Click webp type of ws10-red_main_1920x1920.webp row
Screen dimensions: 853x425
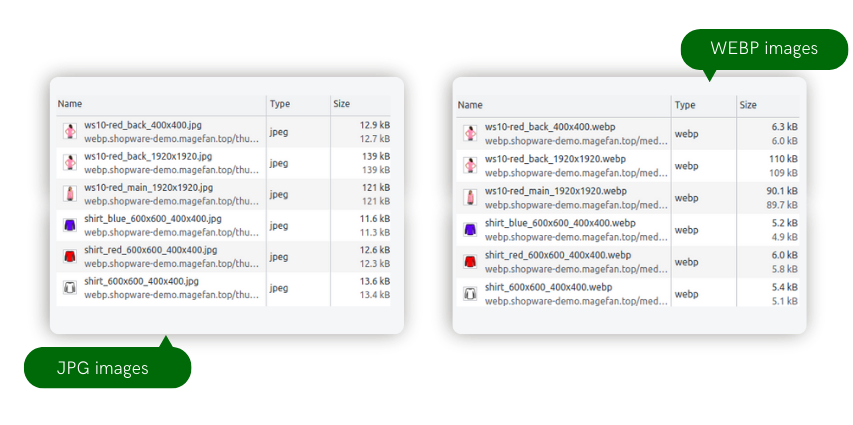687,198
